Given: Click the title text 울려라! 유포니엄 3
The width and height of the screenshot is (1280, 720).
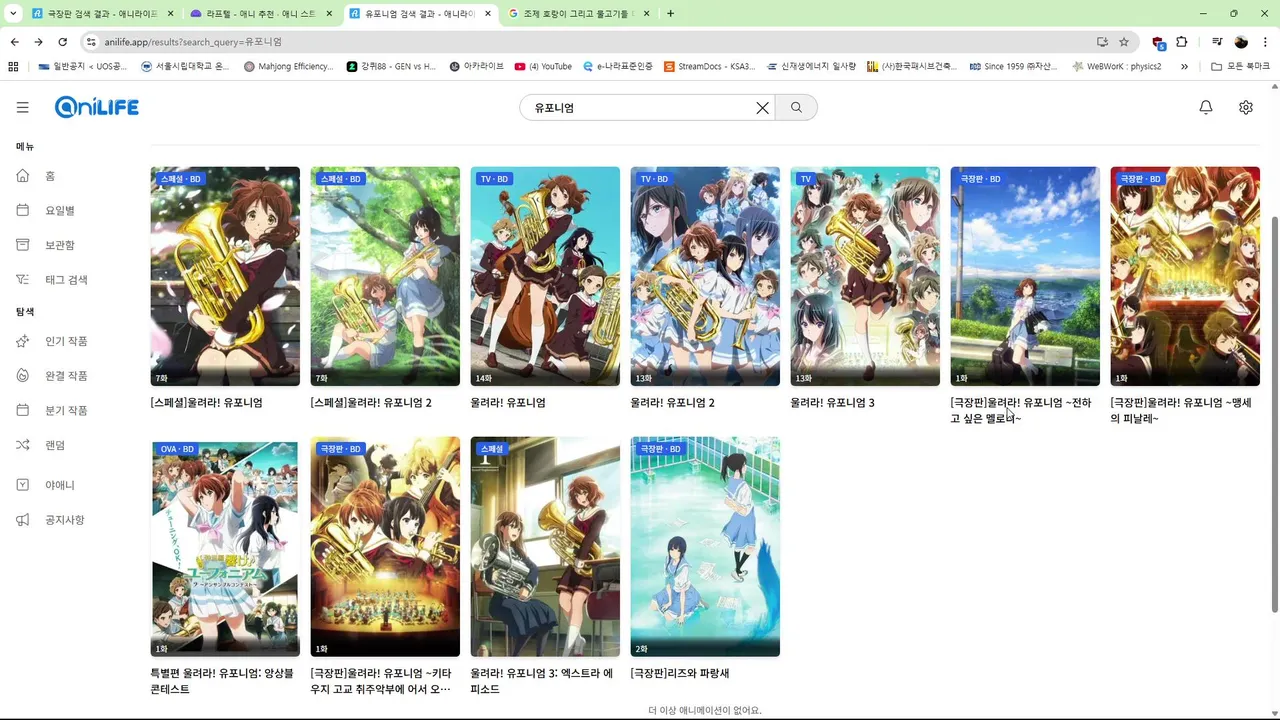Looking at the screenshot, I should click(x=832, y=403).
